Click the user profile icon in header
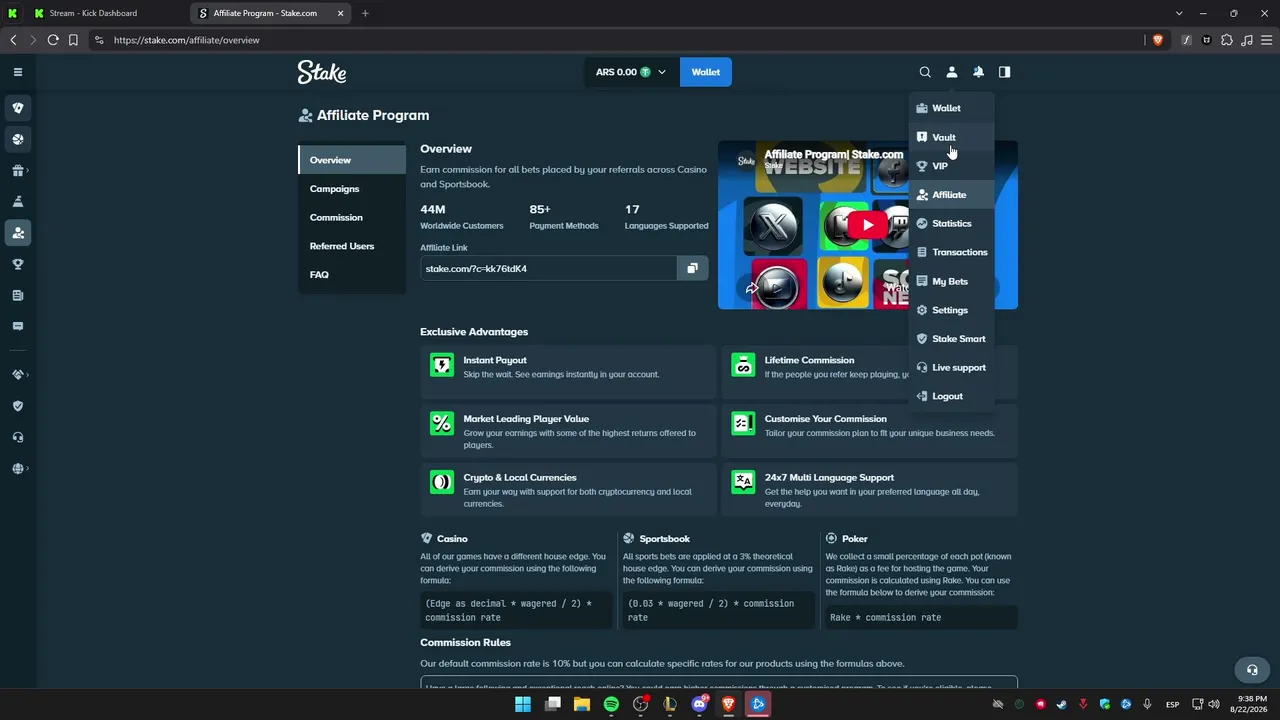This screenshot has height=720, width=1280. pos(952,72)
